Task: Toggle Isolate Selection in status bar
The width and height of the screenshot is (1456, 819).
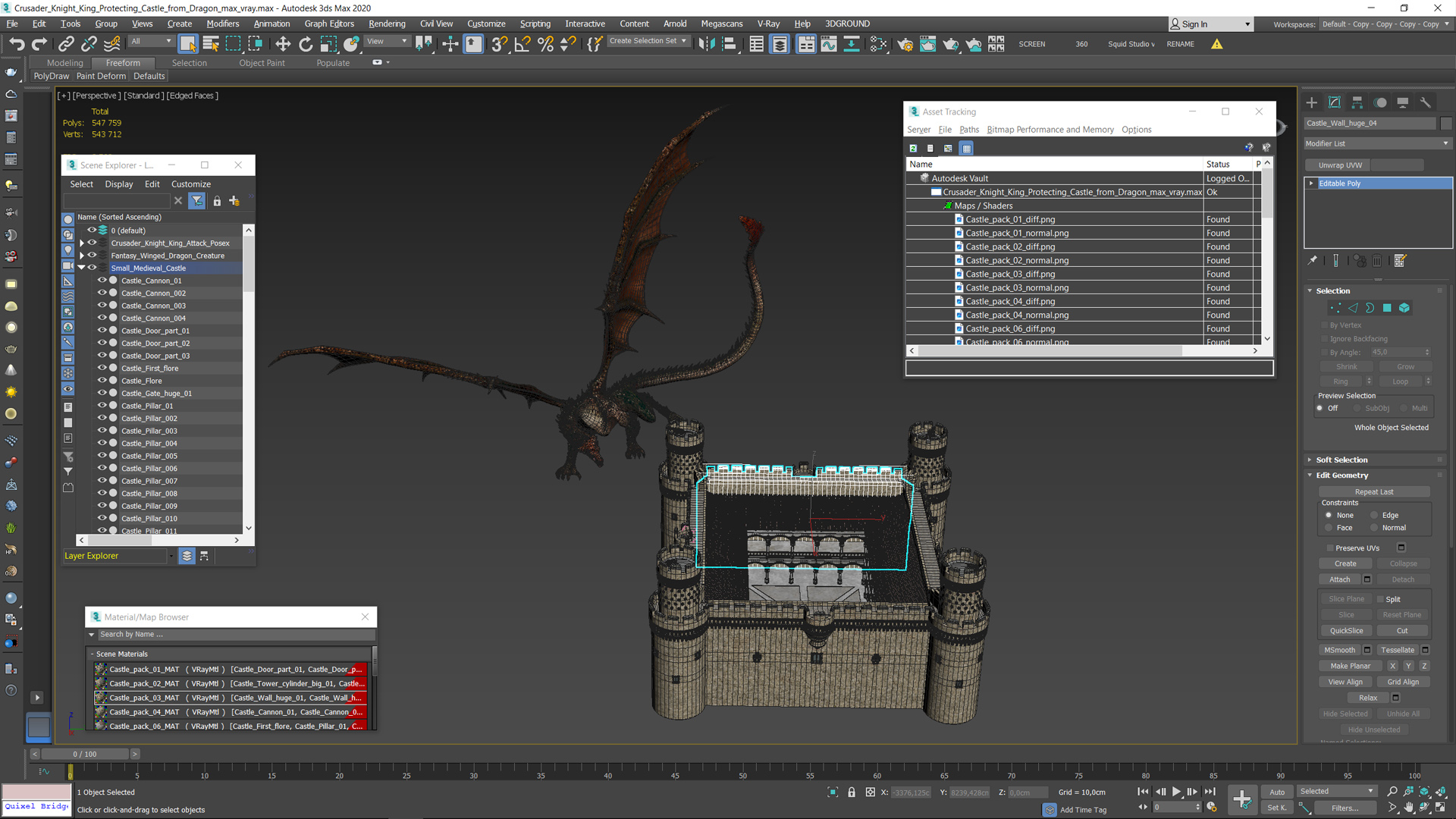Action: coord(833,792)
